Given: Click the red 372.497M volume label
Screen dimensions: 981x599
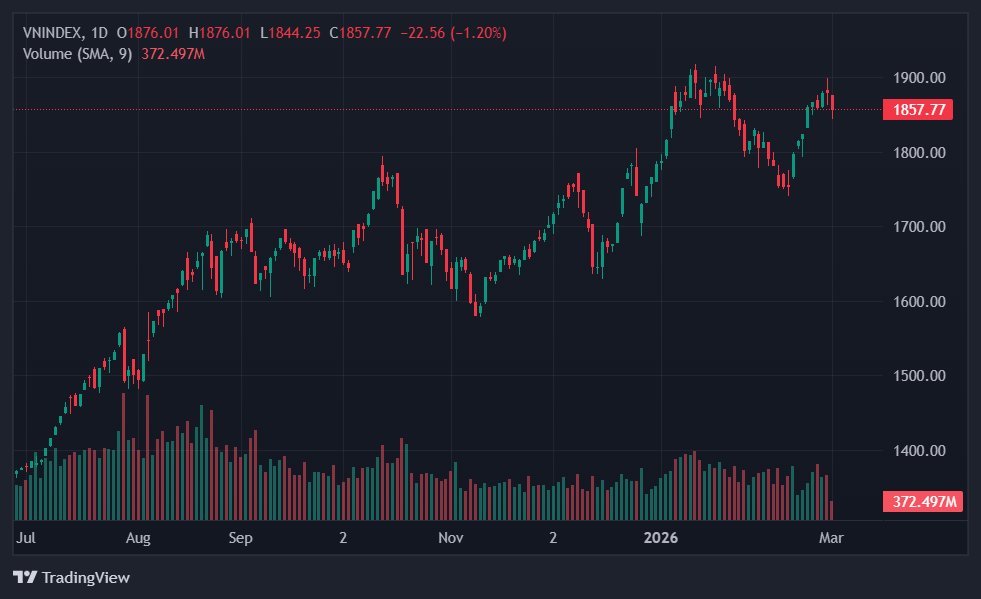Looking at the screenshot, I should (922, 502).
